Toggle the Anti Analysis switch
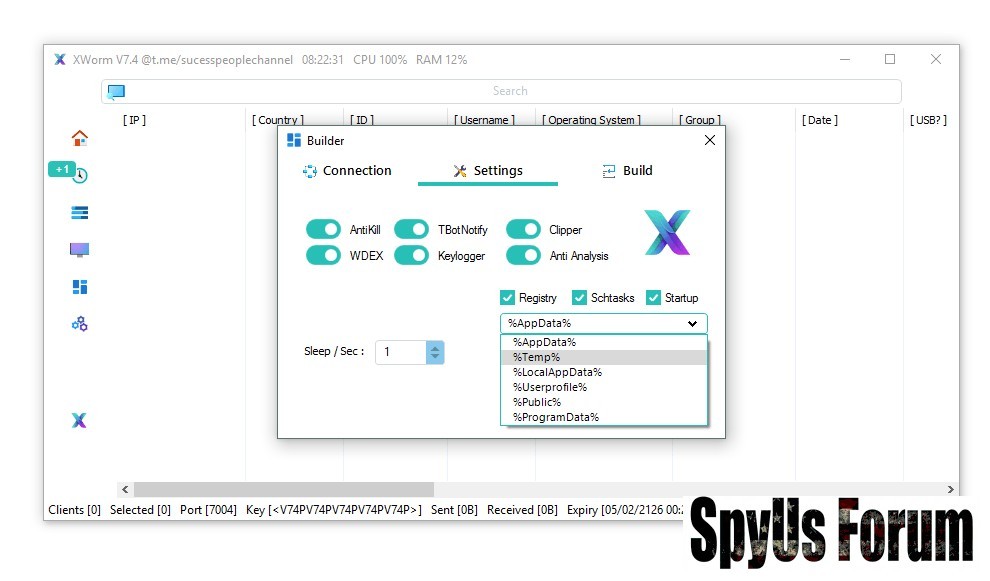Screen dimensions: 990x581 click(x=523, y=255)
